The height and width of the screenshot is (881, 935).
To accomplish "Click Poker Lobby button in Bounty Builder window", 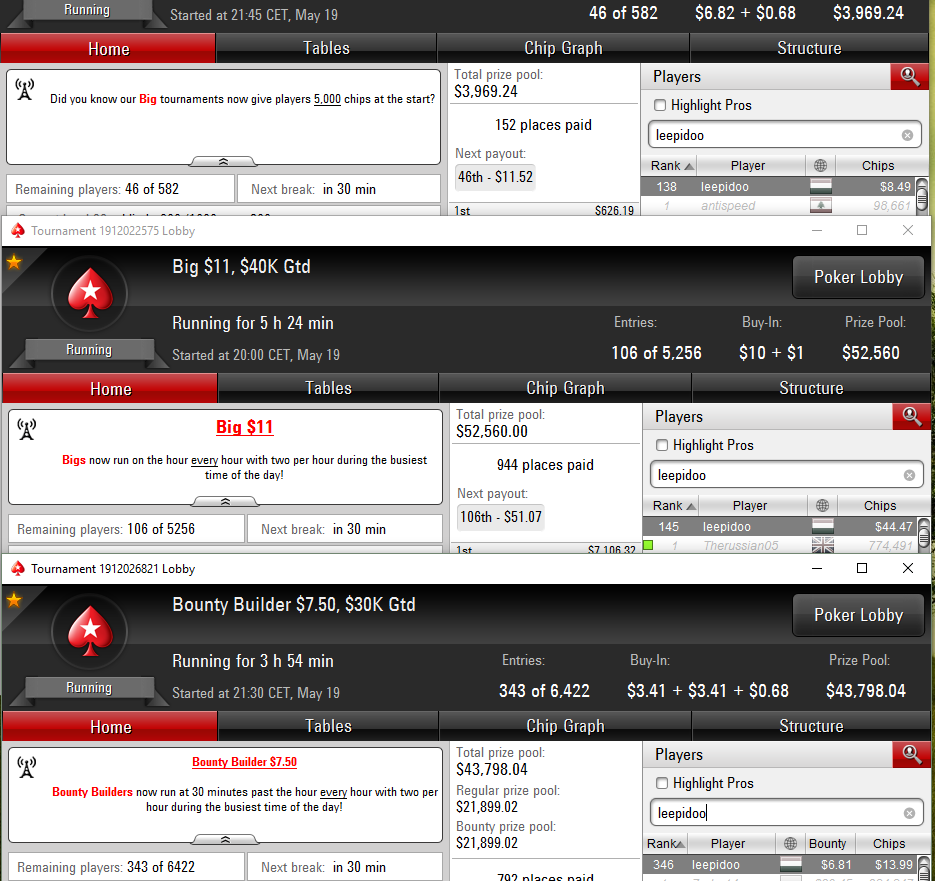I will pyautogui.click(x=858, y=616).
